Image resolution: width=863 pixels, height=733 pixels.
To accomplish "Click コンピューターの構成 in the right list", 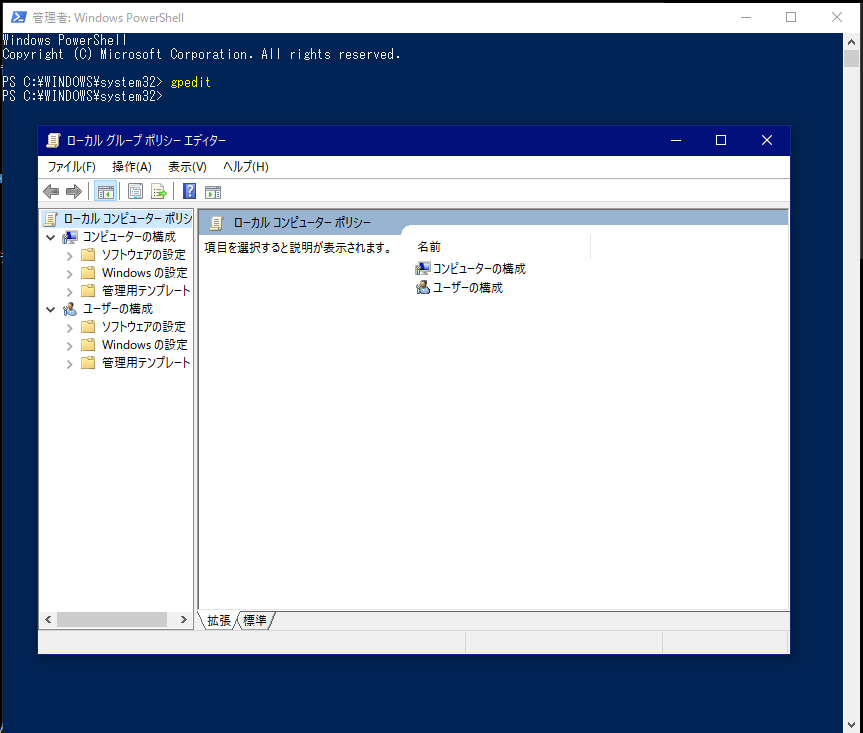I will pyautogui.click(x=479, y=269).
